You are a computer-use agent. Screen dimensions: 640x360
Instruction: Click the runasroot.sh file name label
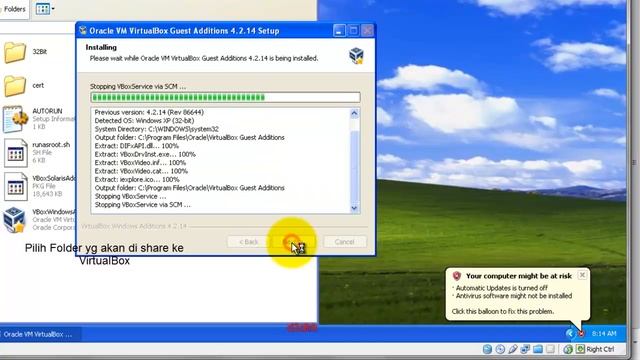51,144
